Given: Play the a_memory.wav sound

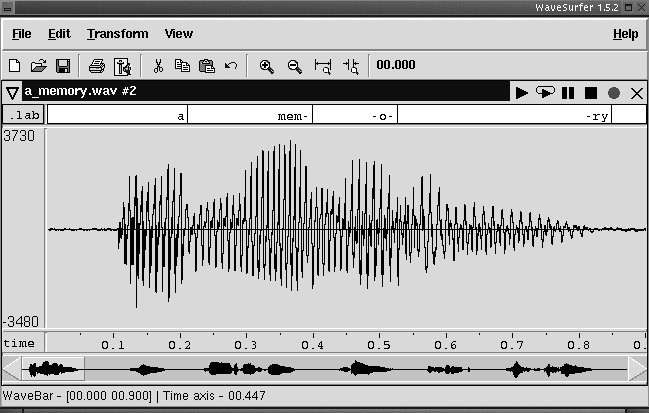Looking at the screenshot, I should pos(522,92).
